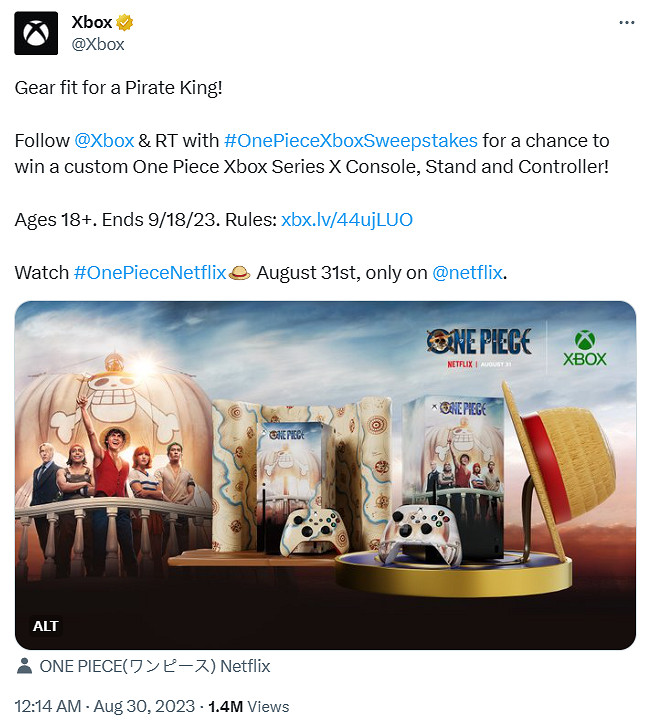The width and height of the screenshot is (652, 728).
Task: Visit the @netflix mention
Action: [x=468, y=272]
